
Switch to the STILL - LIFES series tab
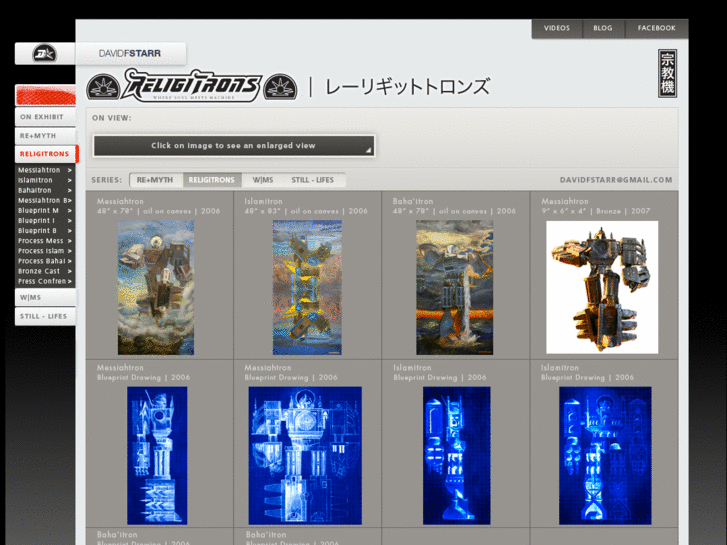pyautogui.click(x=312, y=180)
